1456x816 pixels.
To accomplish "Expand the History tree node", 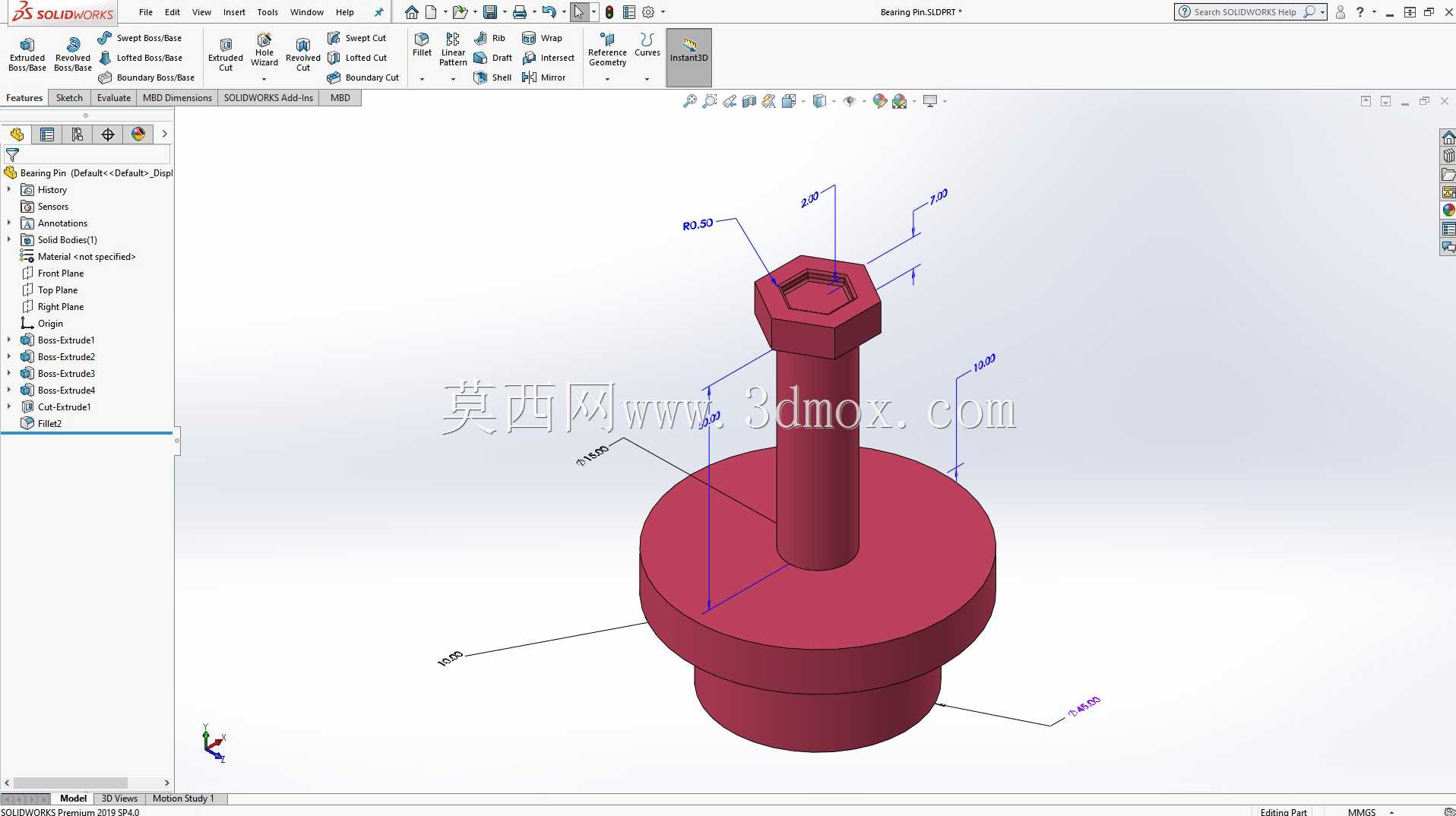I will [9, 190].
